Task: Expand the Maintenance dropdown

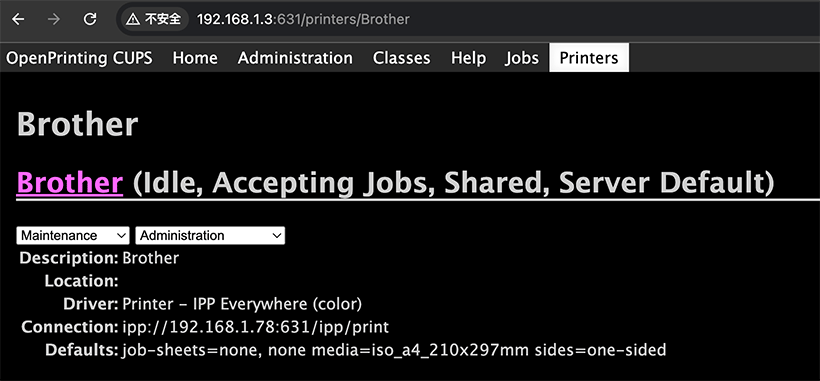Action: pyautogui.click(x=73, y=235)
